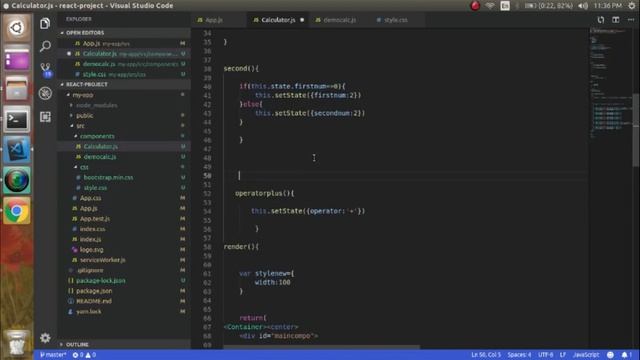Screen dimensions: 640x360
Task: Place cursor on line 54 setState operator code
Action: (x=308, y=211)
